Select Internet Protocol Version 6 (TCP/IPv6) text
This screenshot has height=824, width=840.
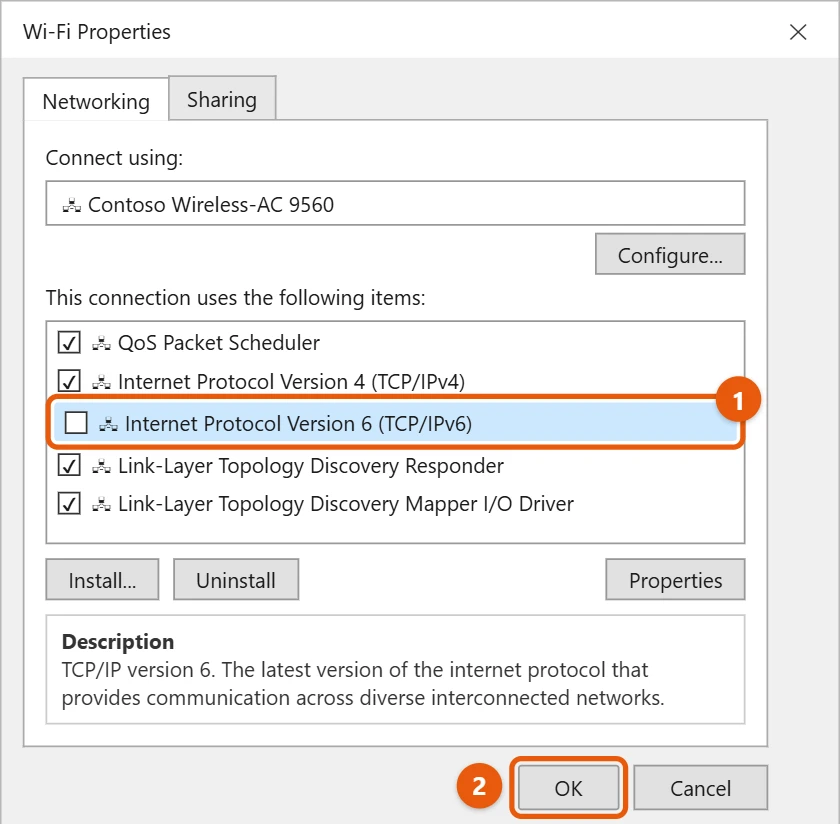click(298, 424)
